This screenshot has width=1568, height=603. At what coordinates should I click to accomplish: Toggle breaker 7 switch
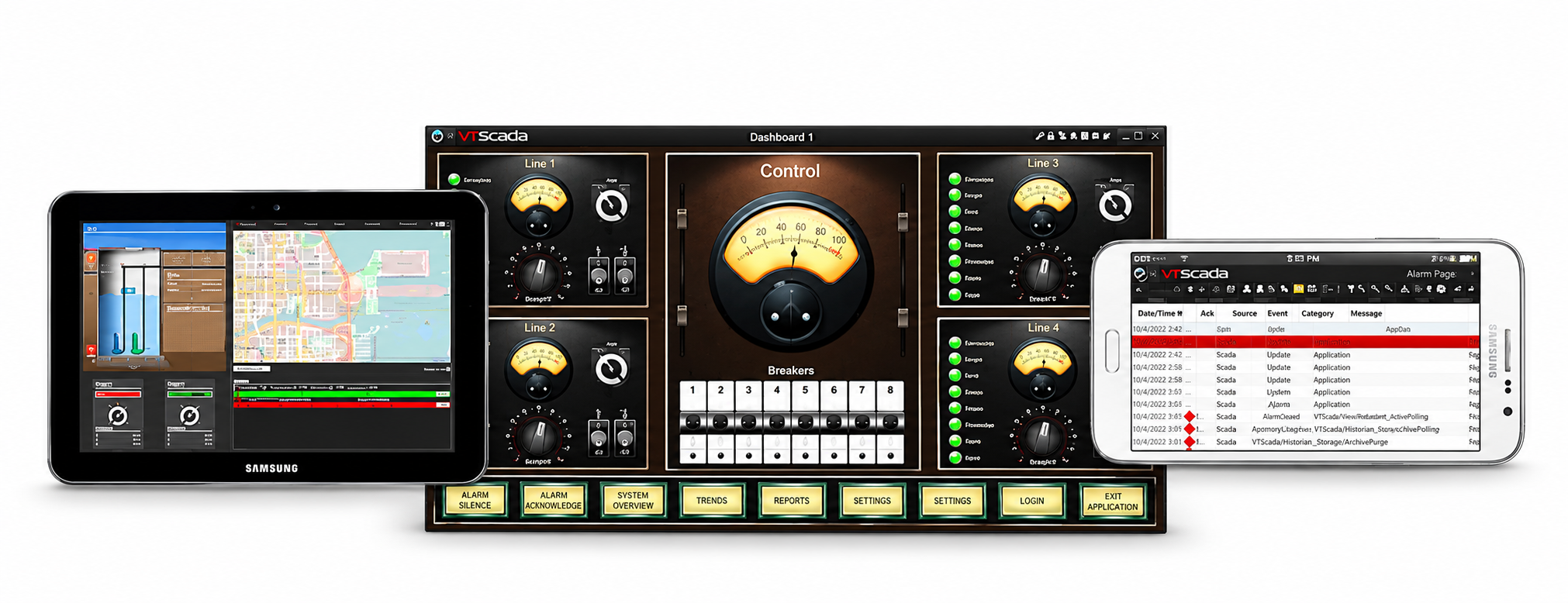coord(862,422)
